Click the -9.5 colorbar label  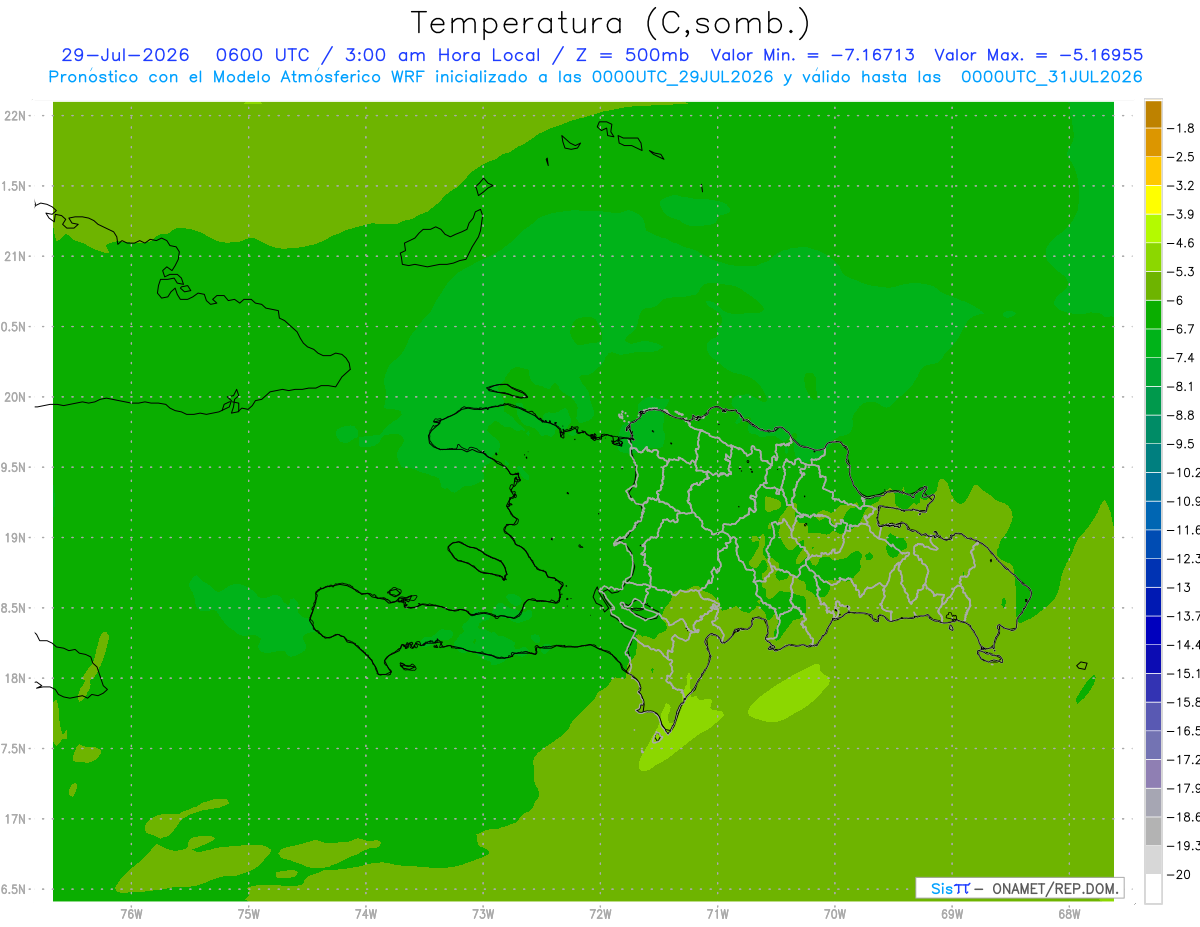[1181, 444]
